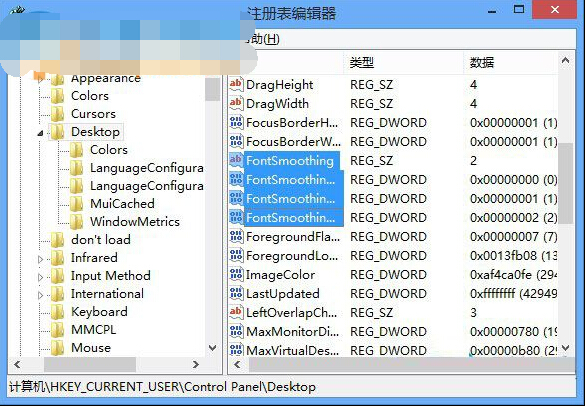Expand the International key
This screenshot has width=585, height=407.
(x=41, y=295)
